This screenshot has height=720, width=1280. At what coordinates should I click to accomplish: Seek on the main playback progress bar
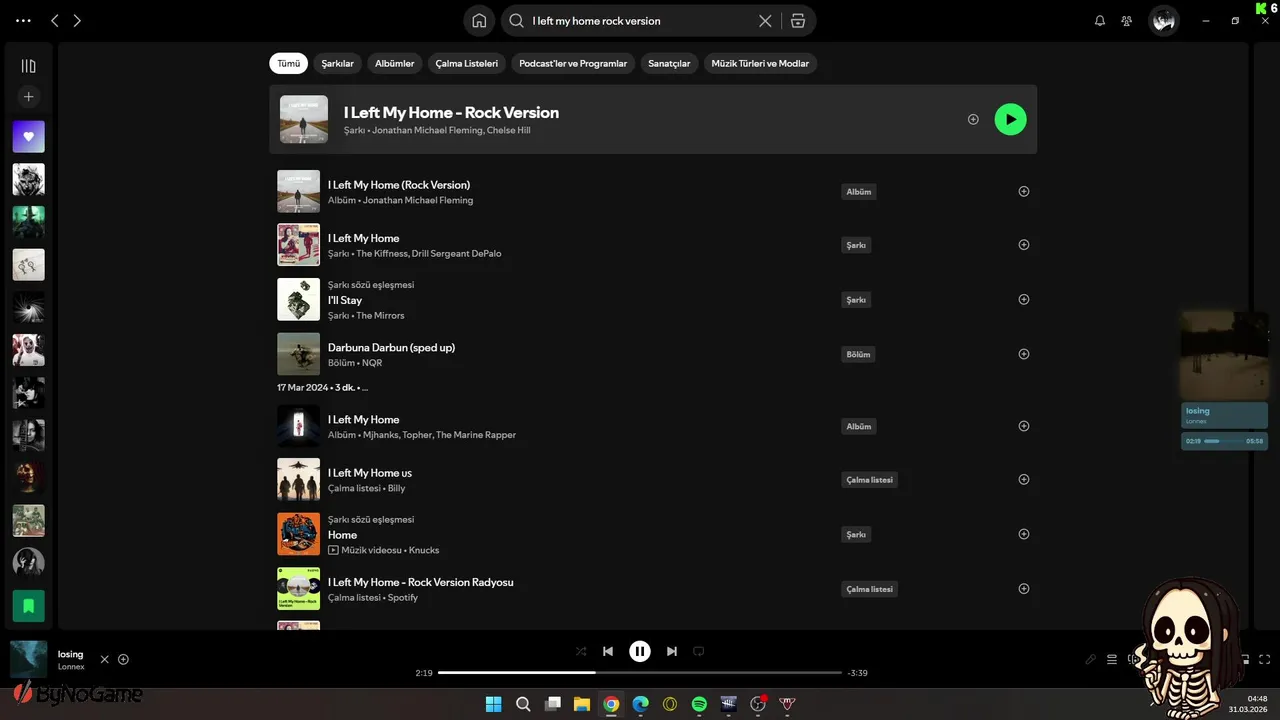[640, 673]
